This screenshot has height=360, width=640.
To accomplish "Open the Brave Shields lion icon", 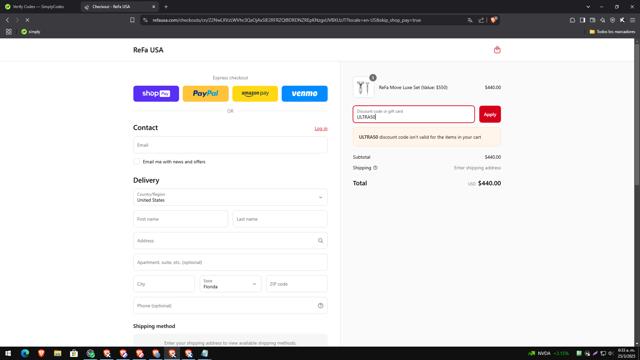I will [493, 20].
